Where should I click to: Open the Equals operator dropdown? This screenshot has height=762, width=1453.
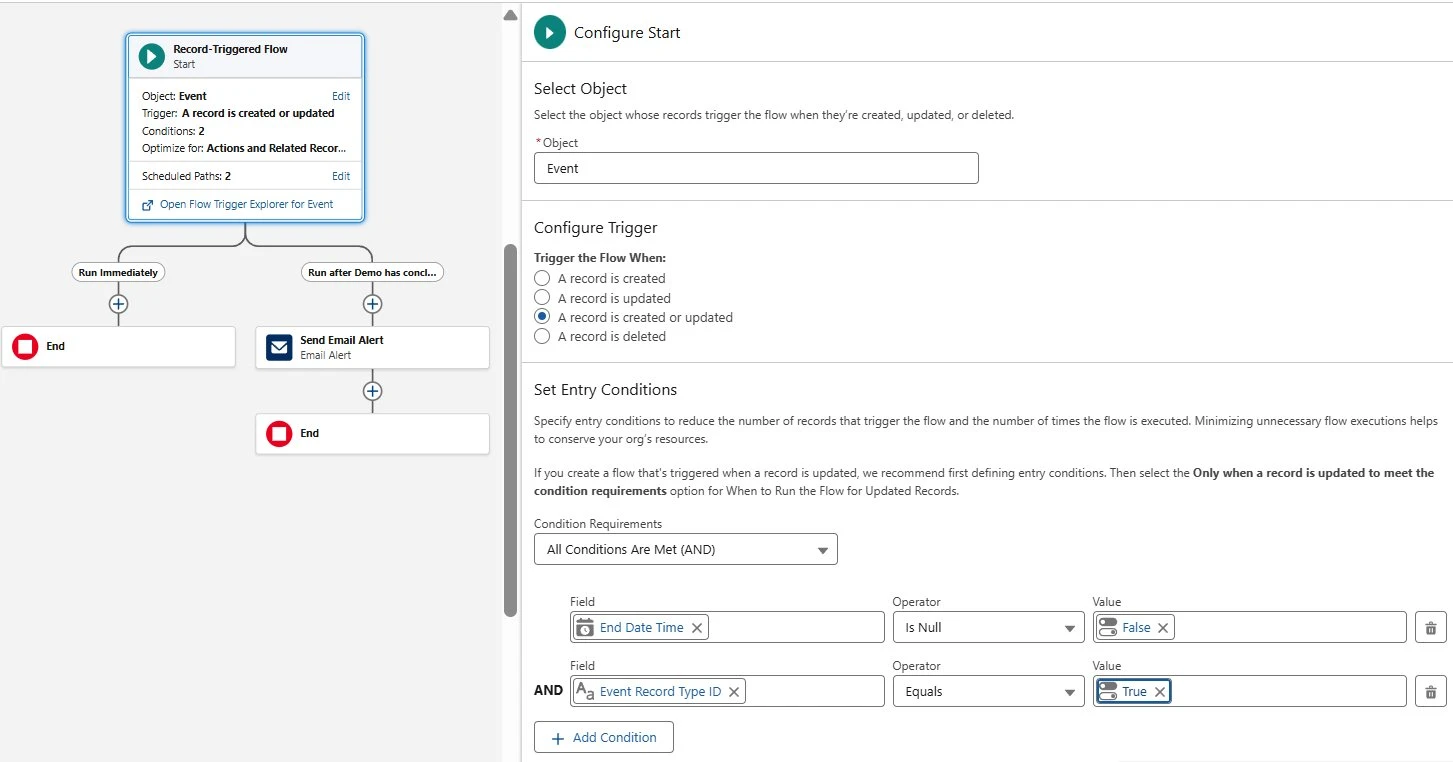(988, 691)
